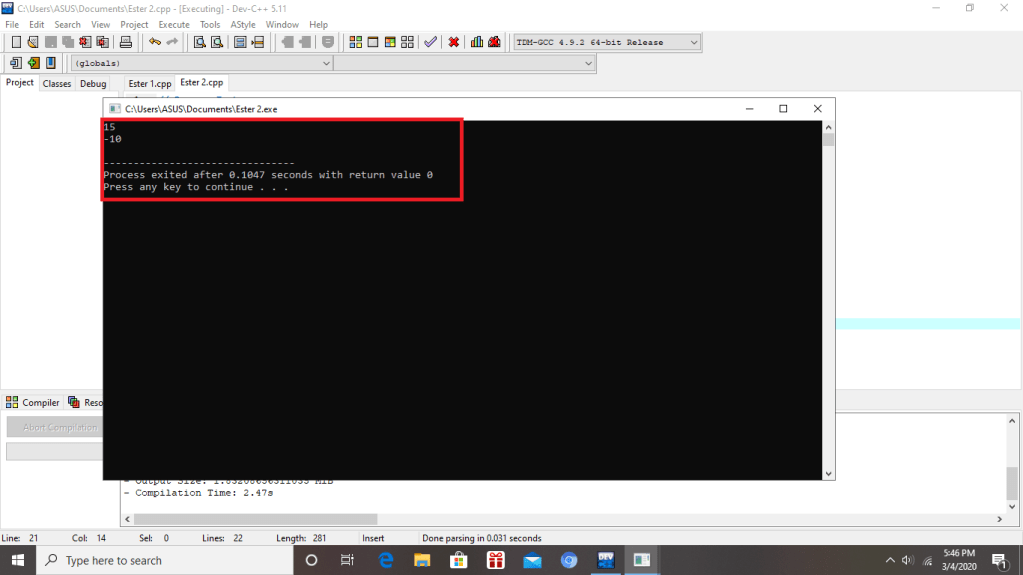1023x575 pixels.
Task: Click the Close File red X icon
Action: pos(85,42)
